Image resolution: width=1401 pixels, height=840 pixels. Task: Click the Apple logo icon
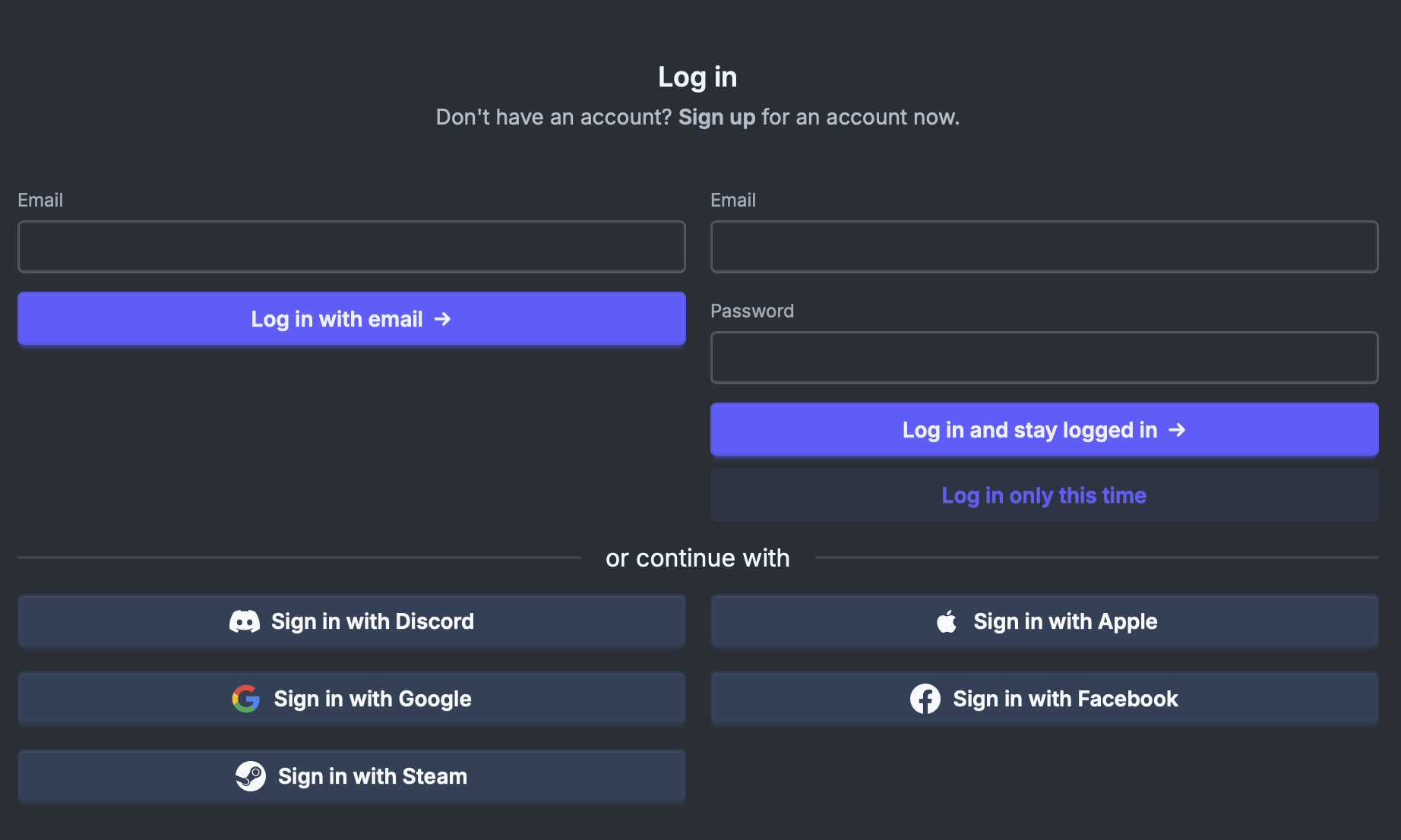point(947,621)
